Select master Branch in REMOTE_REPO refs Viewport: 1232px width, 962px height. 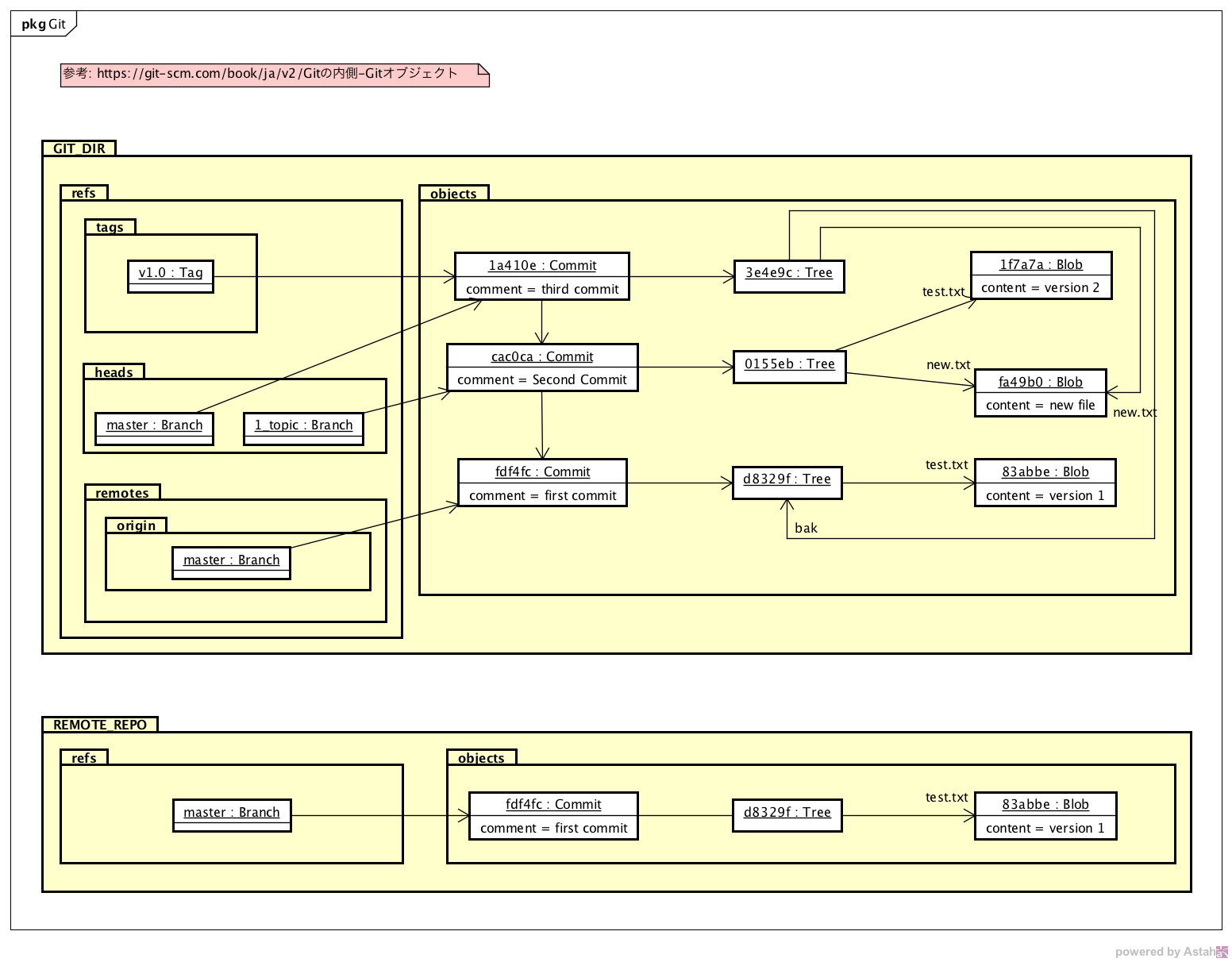coord(232,815)
